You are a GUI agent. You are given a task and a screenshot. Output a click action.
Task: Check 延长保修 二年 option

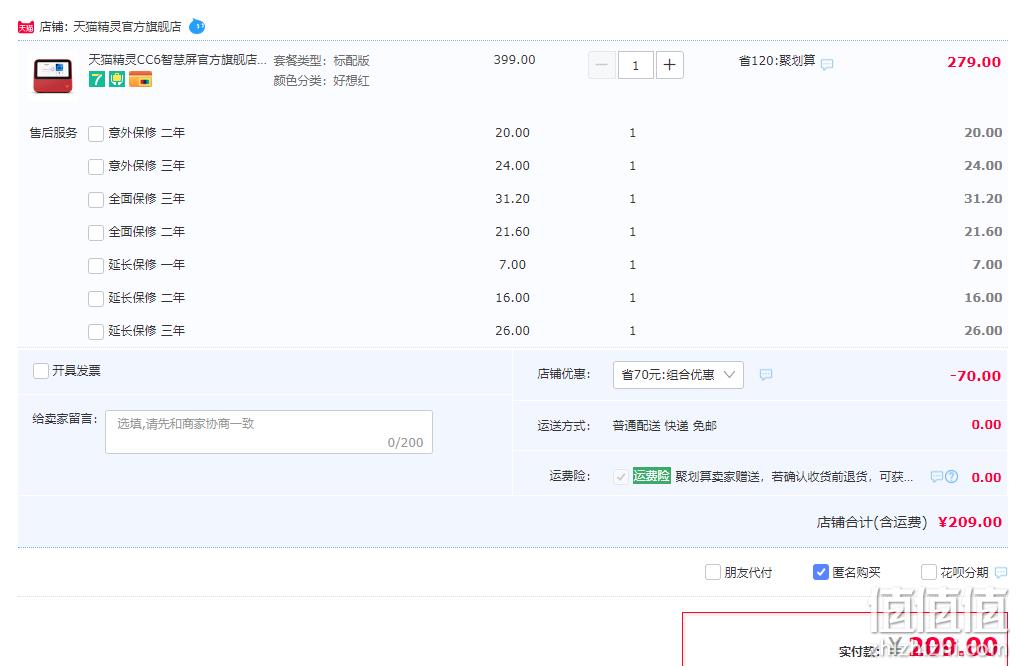coord(96,299)
